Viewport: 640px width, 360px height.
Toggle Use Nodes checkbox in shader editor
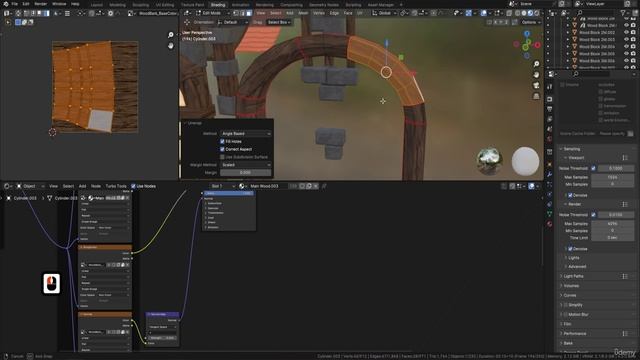pos(133,186)
